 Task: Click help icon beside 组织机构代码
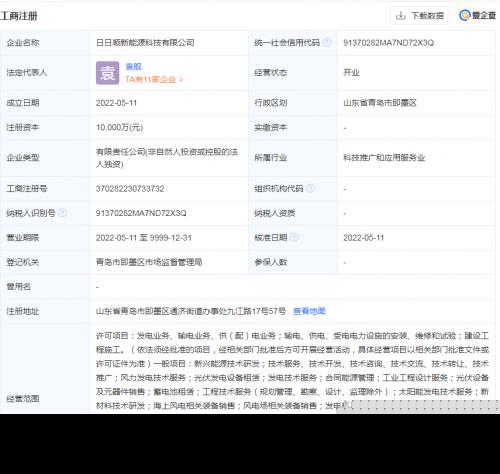coord(310,189)
